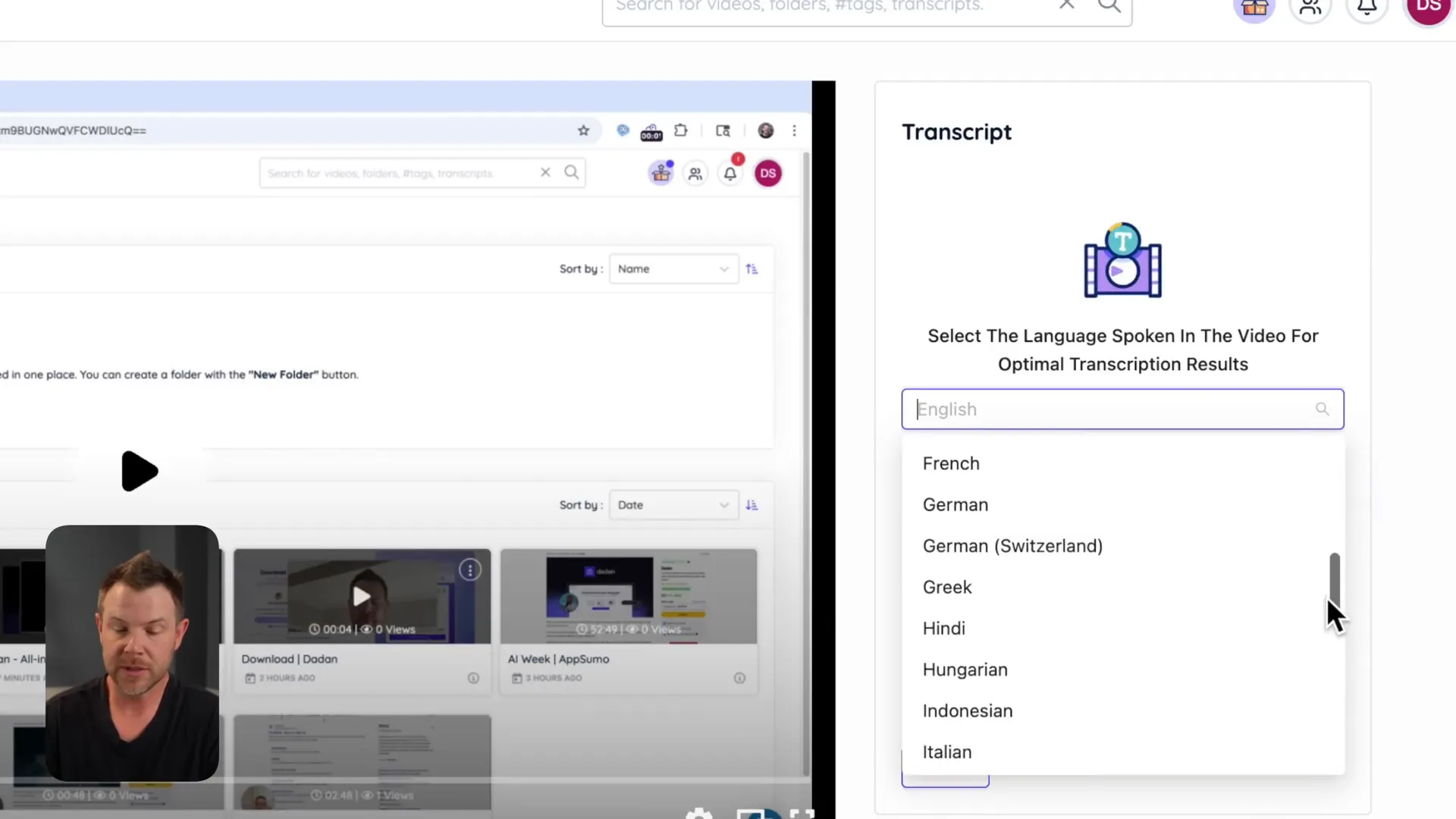Open the team members icon in header

pos(1310,8)
